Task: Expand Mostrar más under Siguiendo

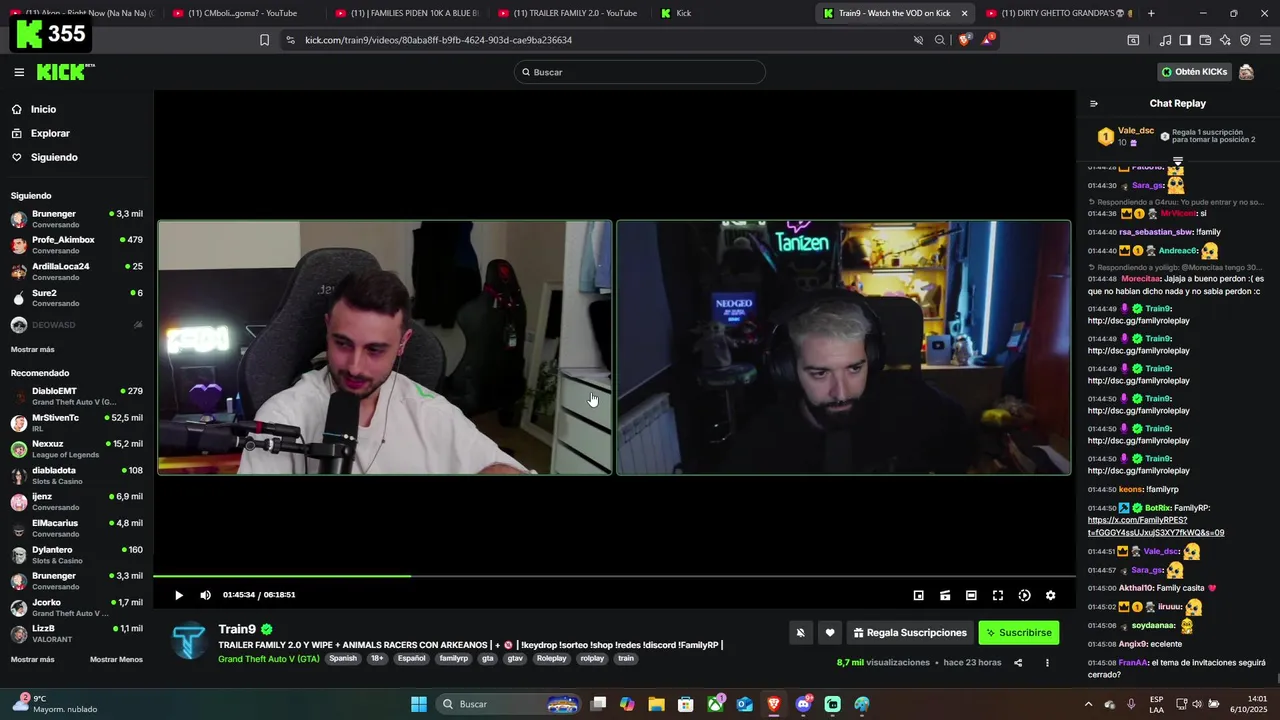Action: tap(32, 349)
